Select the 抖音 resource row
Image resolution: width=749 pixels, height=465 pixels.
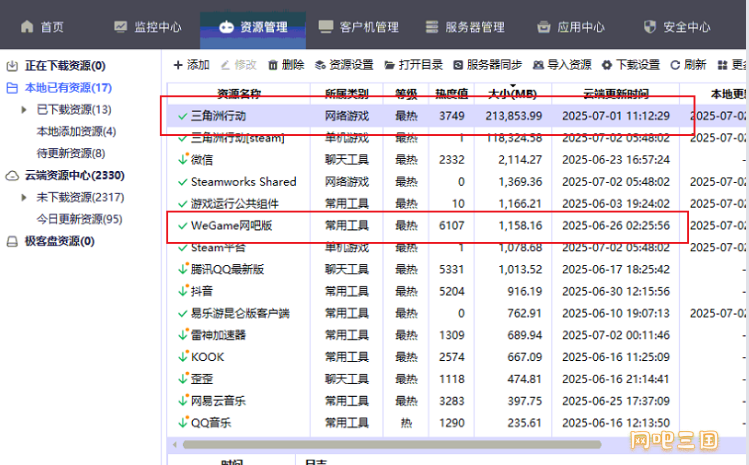[456, 291]
